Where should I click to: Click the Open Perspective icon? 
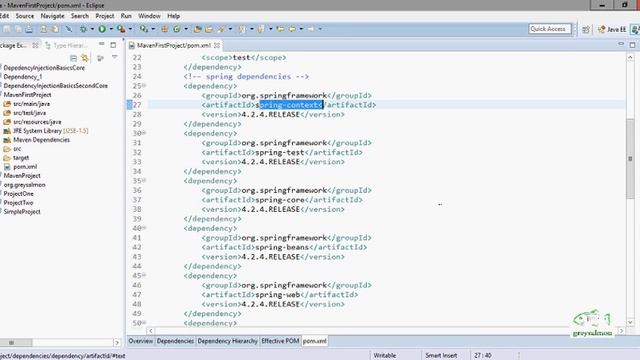[x=586, y=29]
